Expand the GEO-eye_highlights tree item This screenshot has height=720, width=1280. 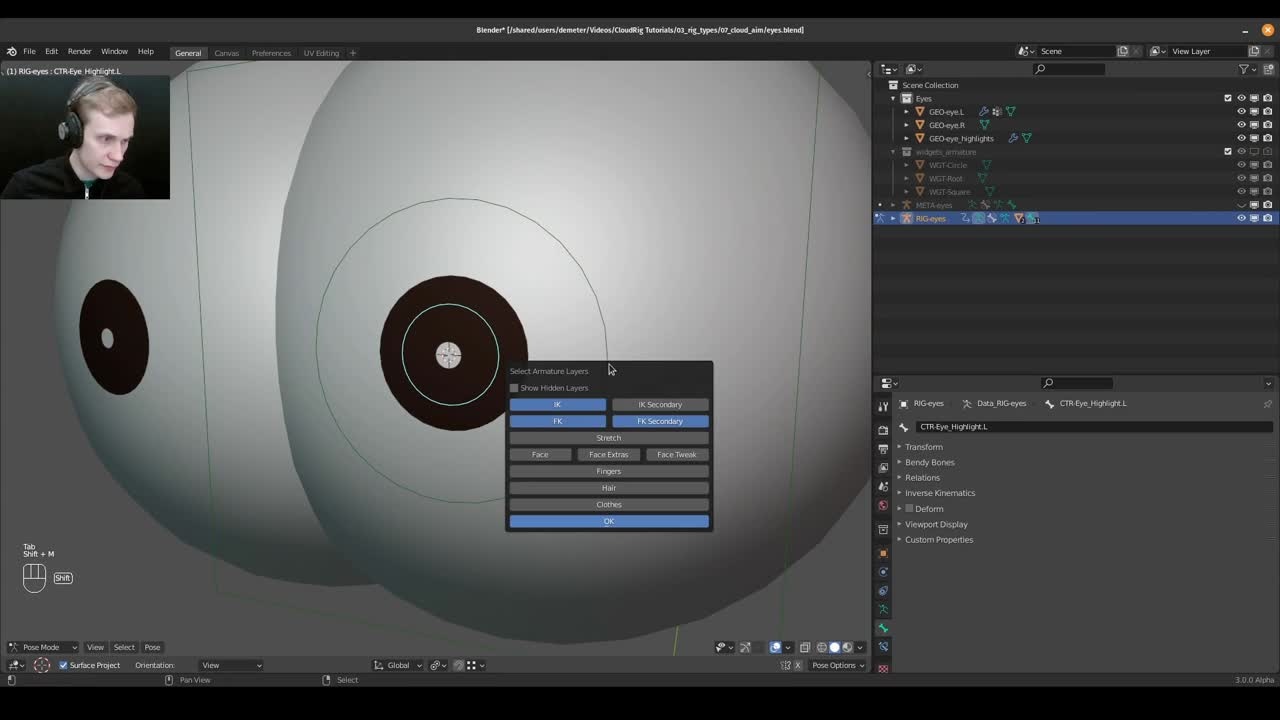tap(907, 138)
